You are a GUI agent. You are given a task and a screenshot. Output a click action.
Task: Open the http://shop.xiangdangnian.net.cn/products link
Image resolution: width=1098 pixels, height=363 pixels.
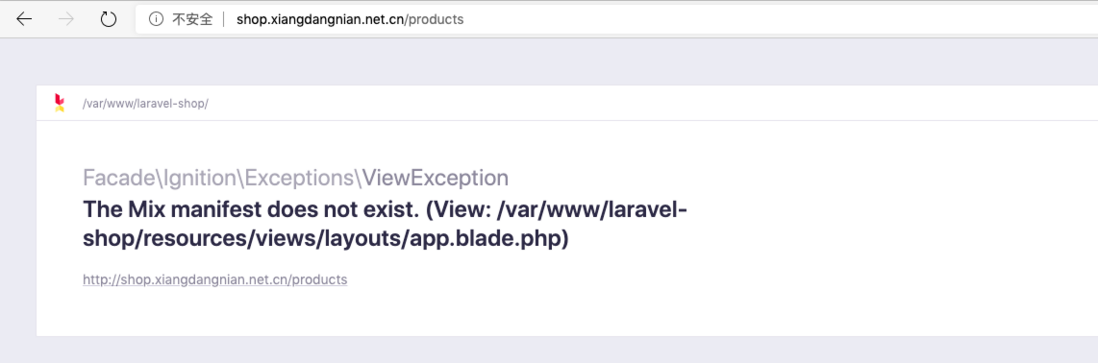point(215,280)
